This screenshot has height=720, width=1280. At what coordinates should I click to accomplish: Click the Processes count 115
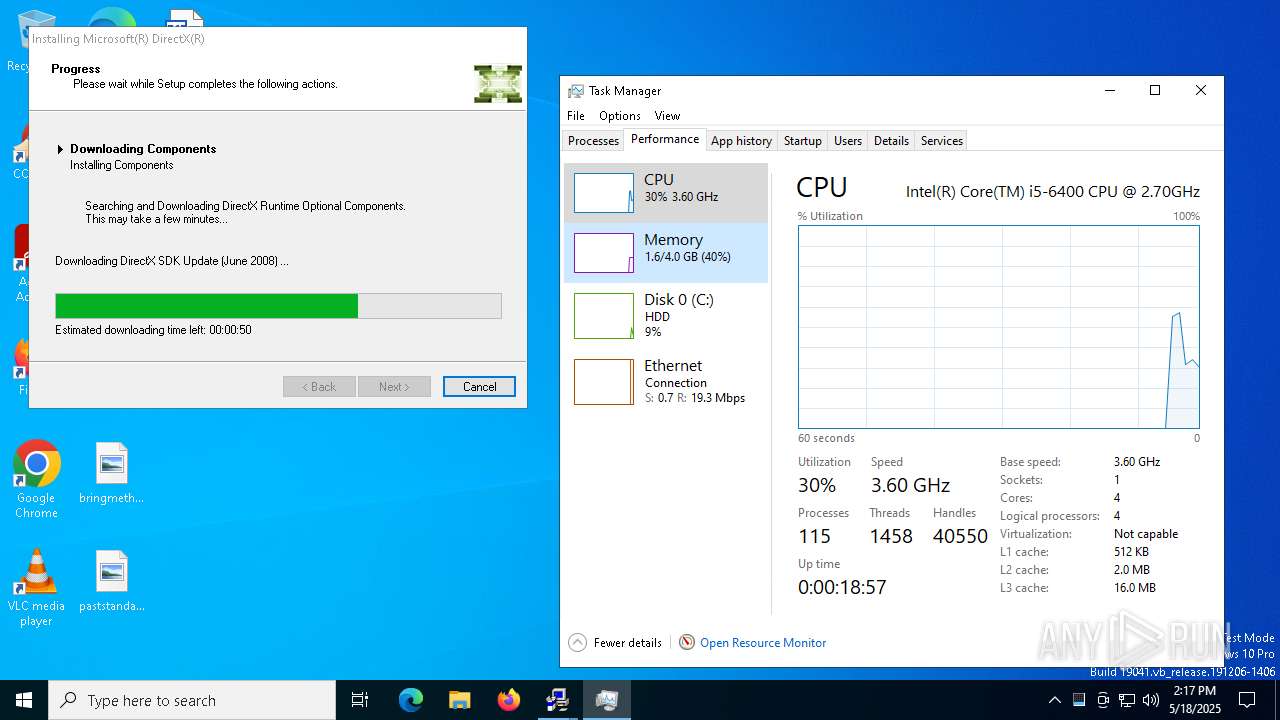[814, 536]
